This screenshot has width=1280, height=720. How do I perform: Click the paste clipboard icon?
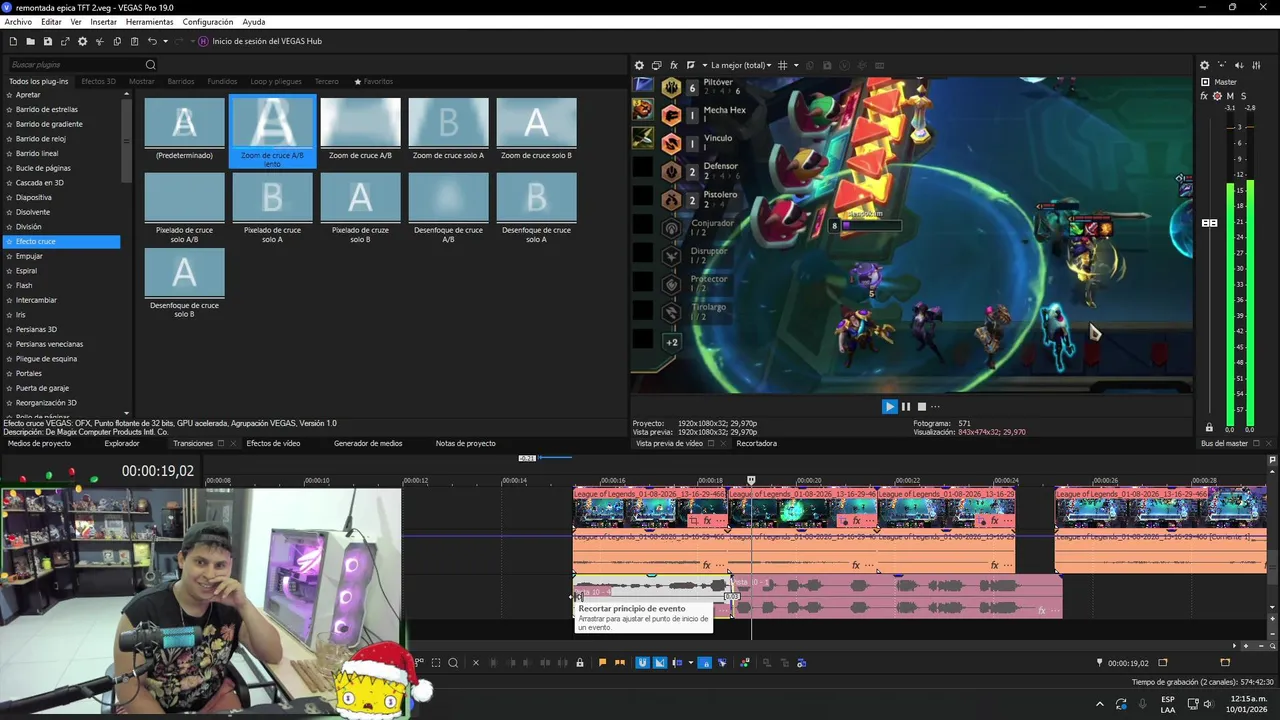(134, 41)
